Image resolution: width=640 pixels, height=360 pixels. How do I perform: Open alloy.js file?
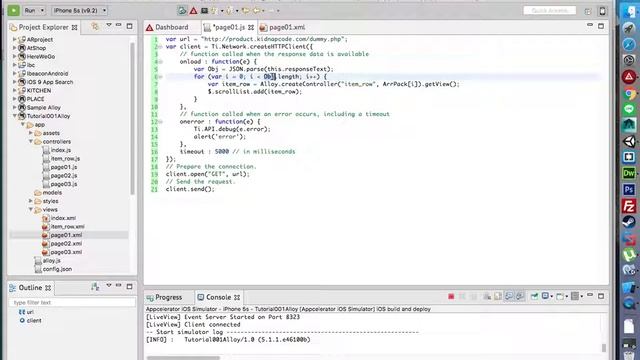click(x=51, y=260)
